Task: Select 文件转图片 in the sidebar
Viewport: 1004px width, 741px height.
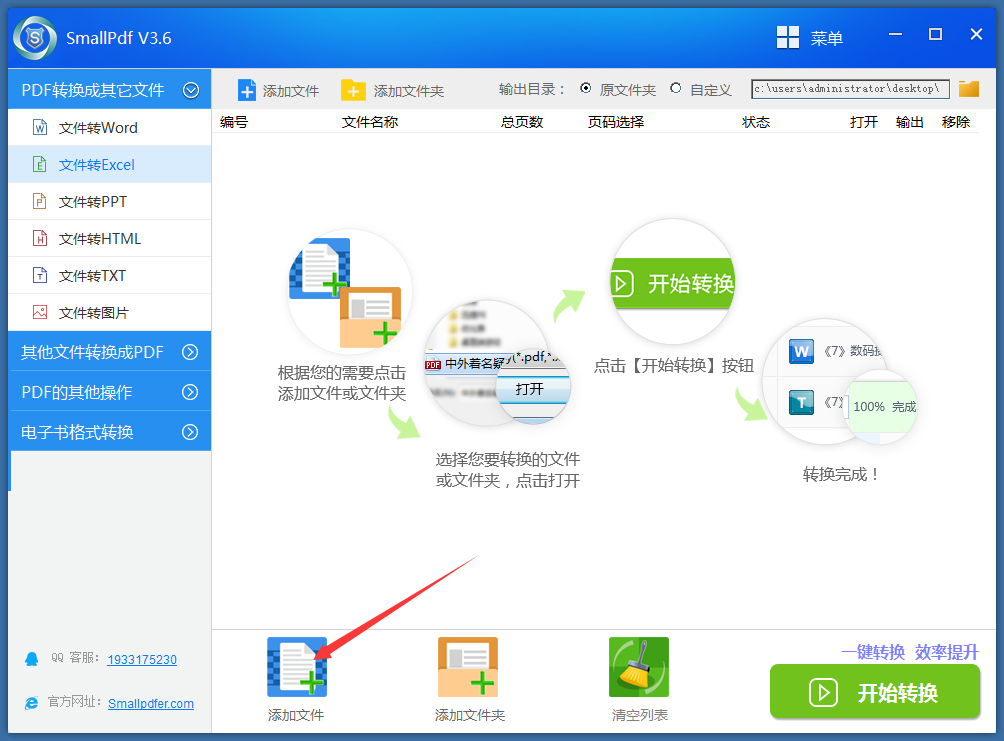Action: click(109, 313)
